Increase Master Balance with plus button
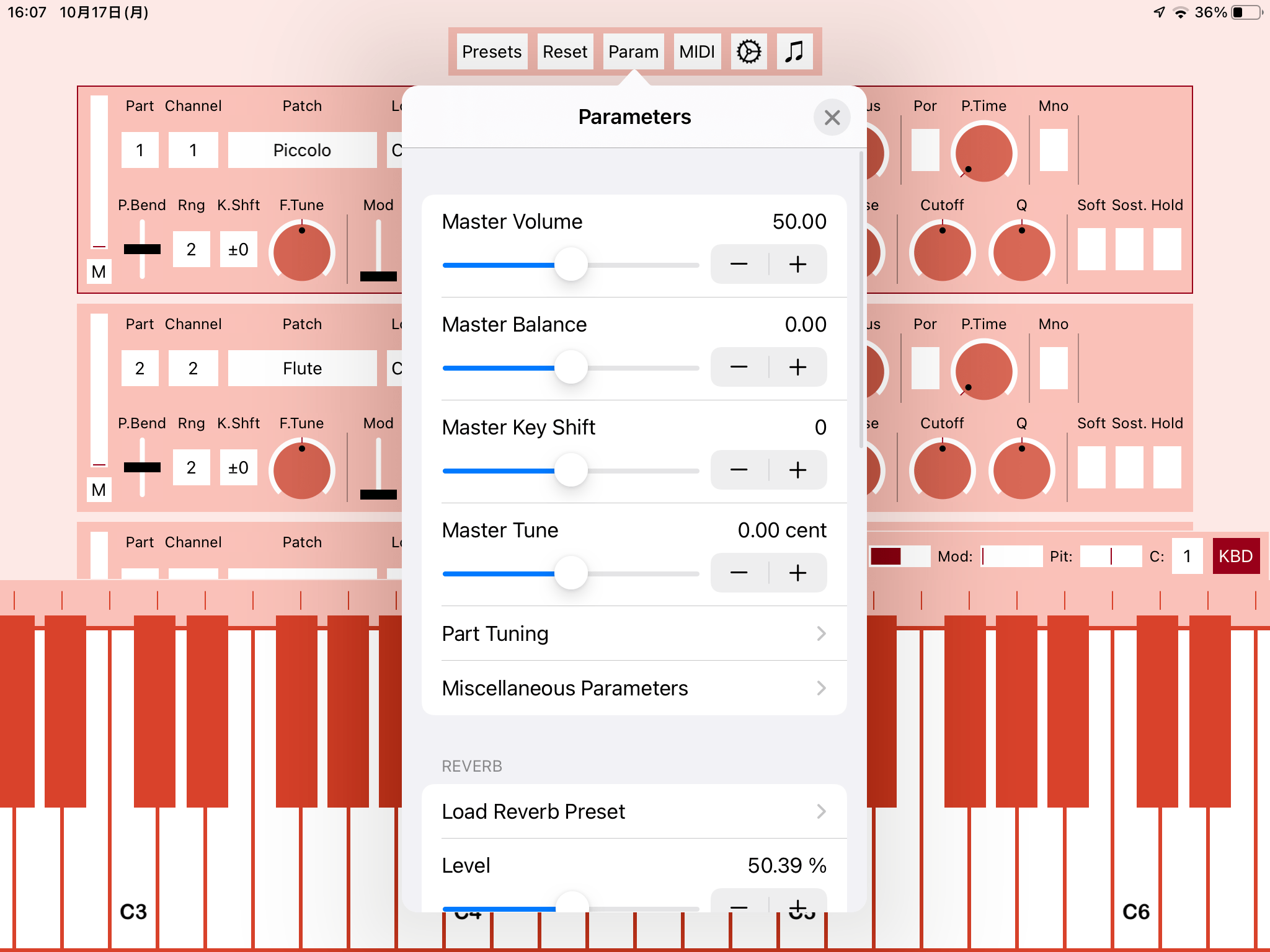The image size is (1270, 952). 797,368
